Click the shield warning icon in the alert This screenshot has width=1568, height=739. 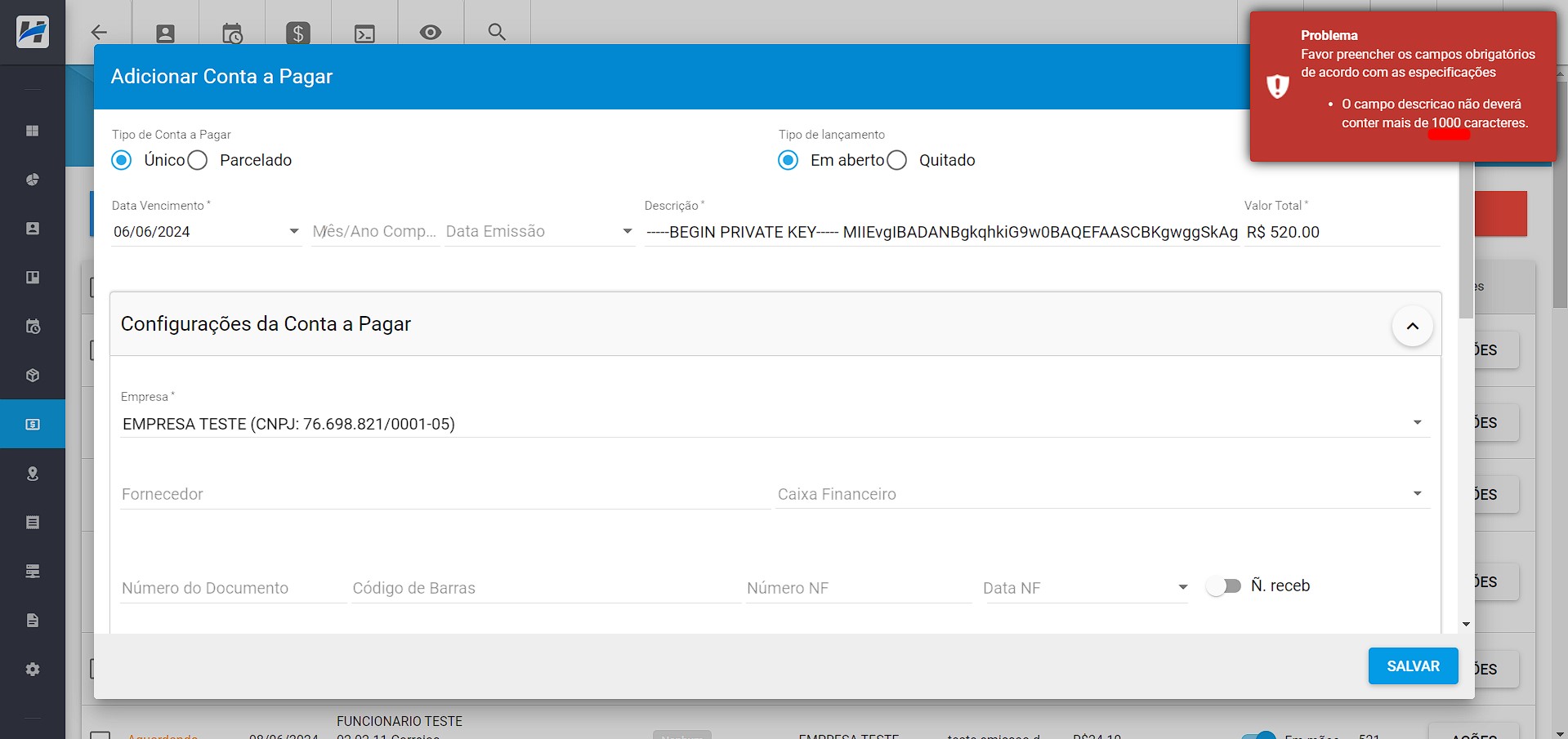(1277, 86)
